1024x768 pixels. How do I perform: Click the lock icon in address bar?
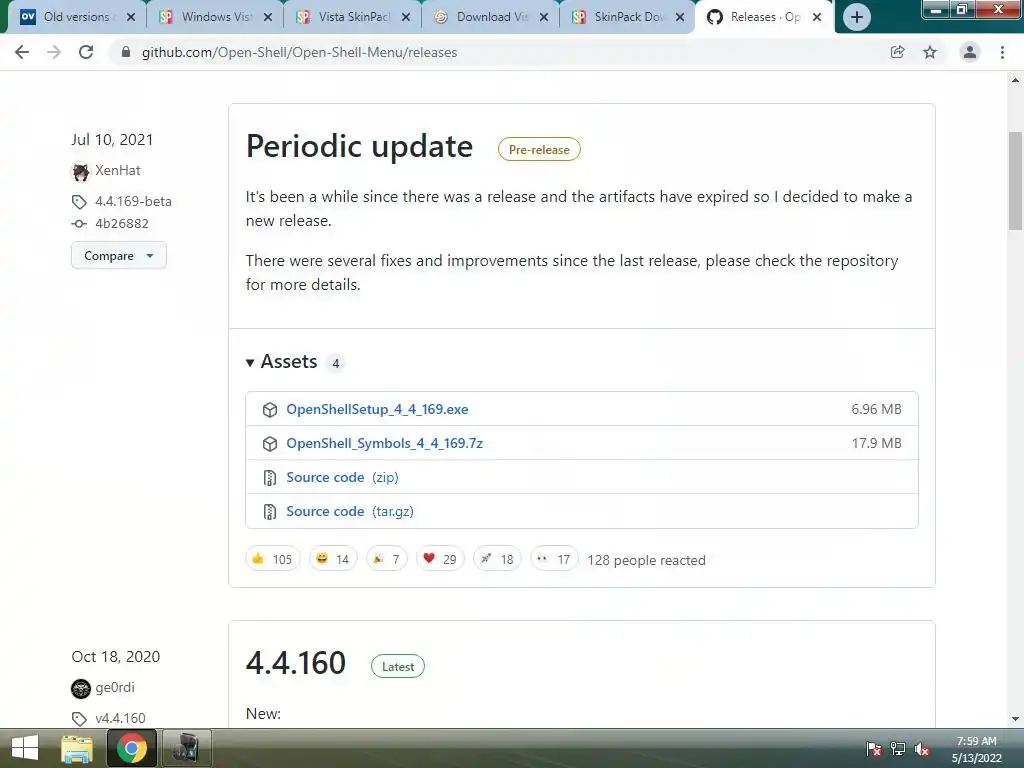click(x=126, y=52)
